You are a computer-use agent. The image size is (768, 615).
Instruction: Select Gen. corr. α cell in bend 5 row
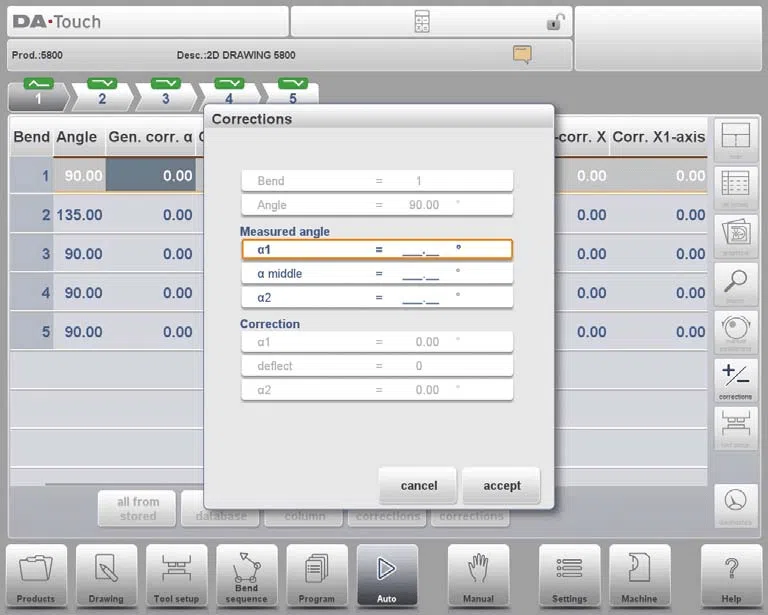coord(151,331)
